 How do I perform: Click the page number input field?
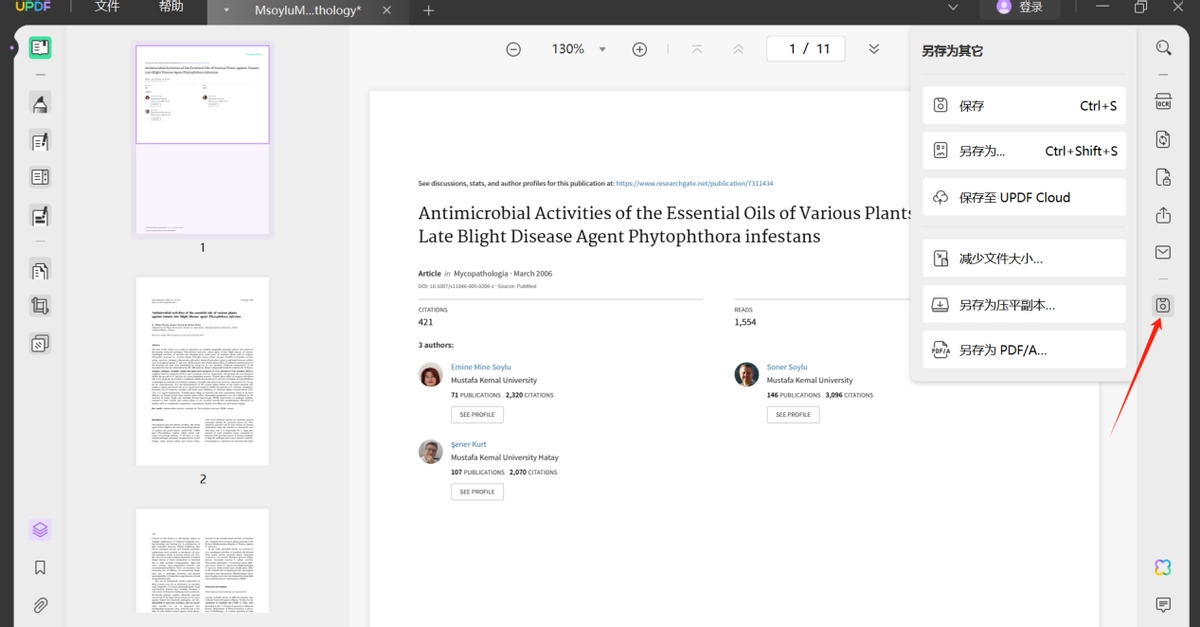point(806,49)
